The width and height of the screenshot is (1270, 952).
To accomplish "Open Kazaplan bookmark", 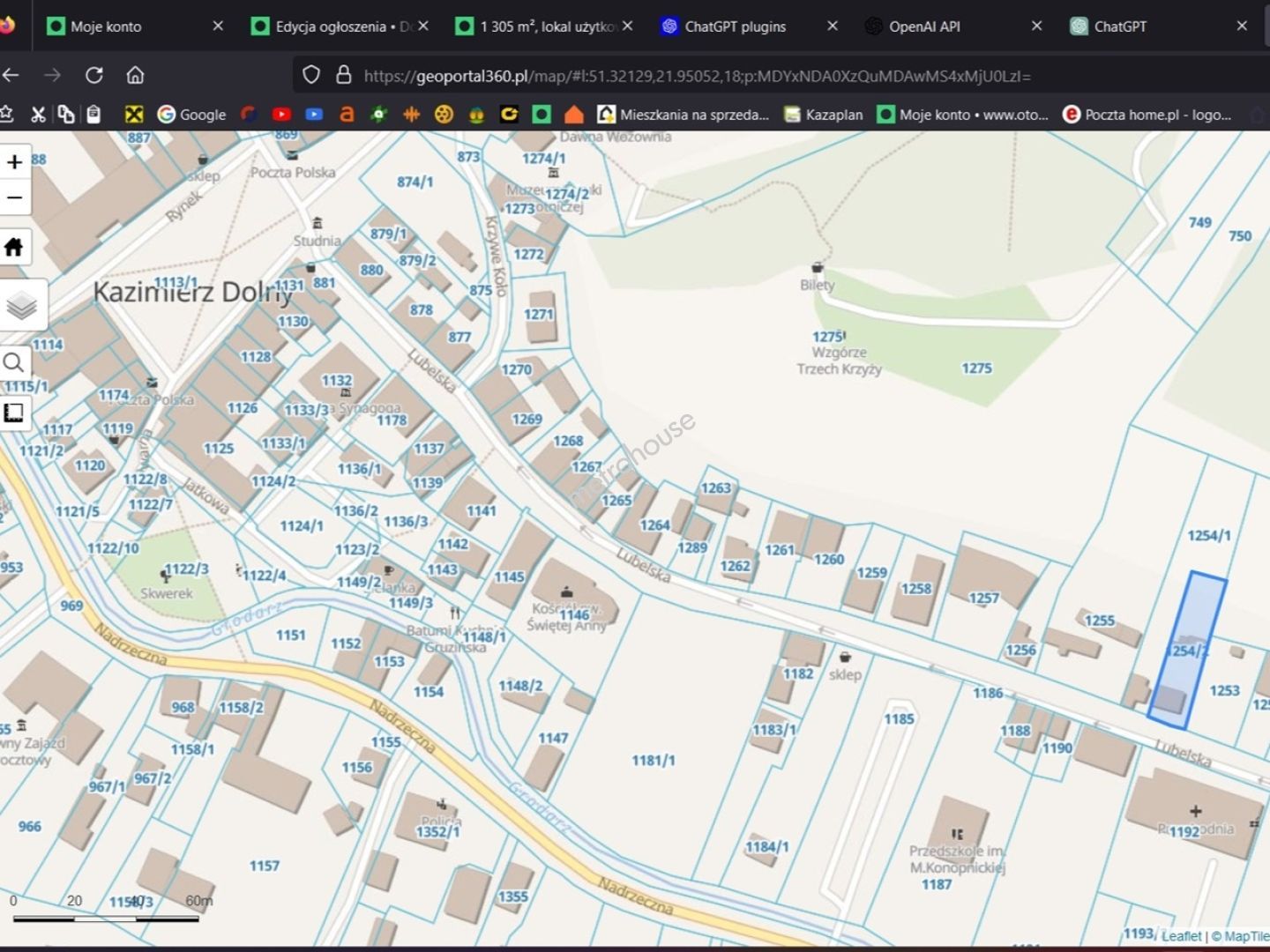I will pos(823,115).
